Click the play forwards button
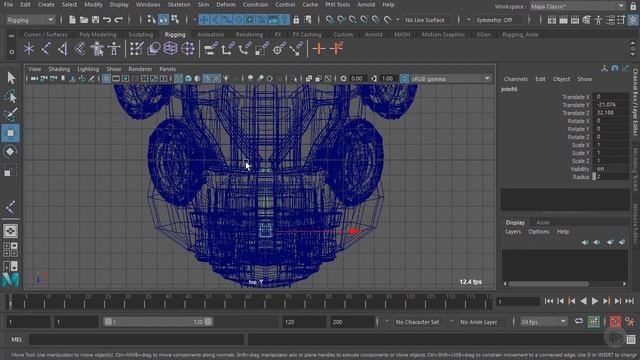 [595, 301]
